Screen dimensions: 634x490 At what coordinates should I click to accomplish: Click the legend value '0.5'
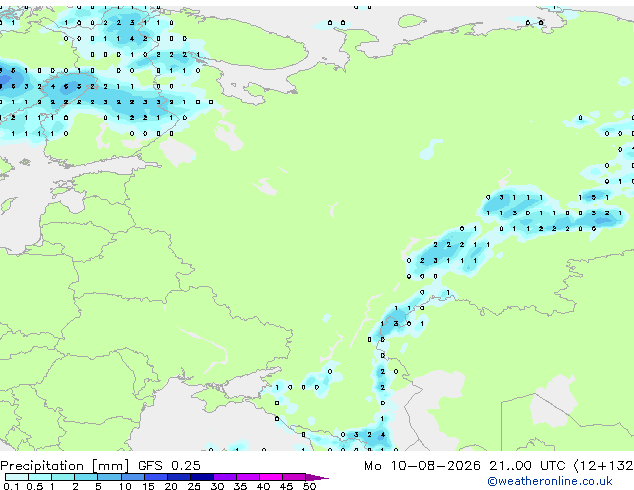coord(34,486)
